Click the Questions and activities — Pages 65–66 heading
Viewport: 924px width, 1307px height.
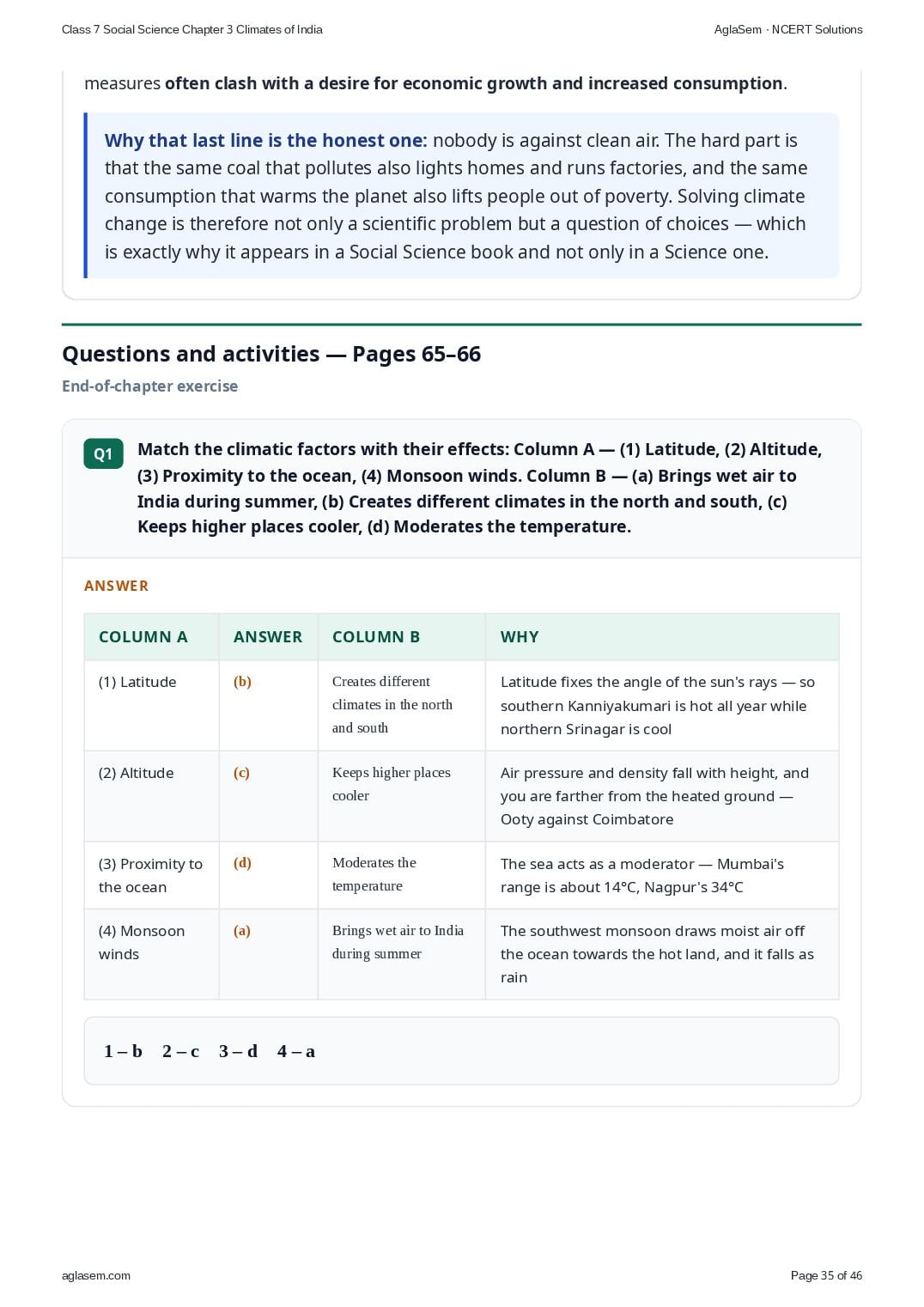click(x=271, y=354)
